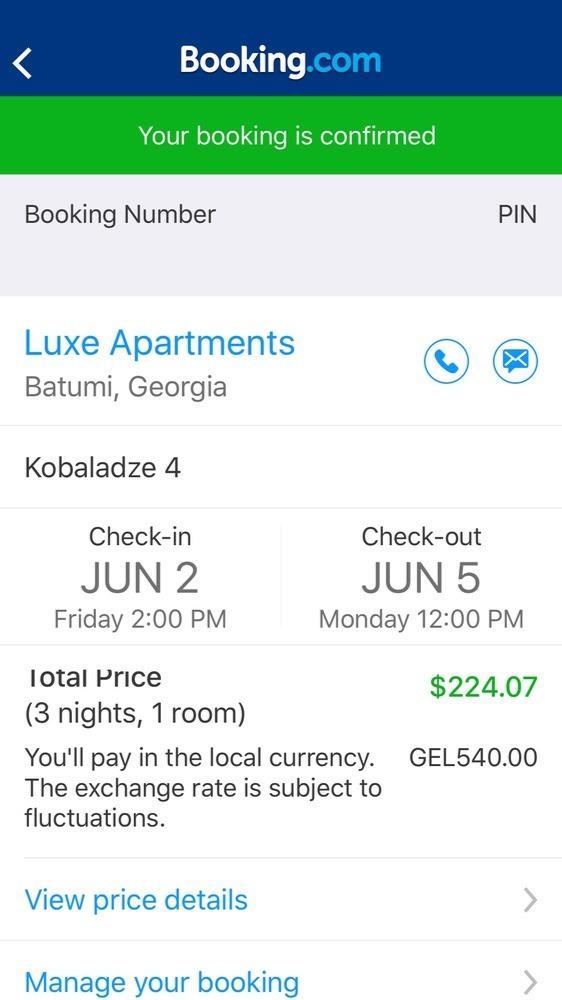Tap the Booking Number label
562x1000 pixels.
pos(120,214)
